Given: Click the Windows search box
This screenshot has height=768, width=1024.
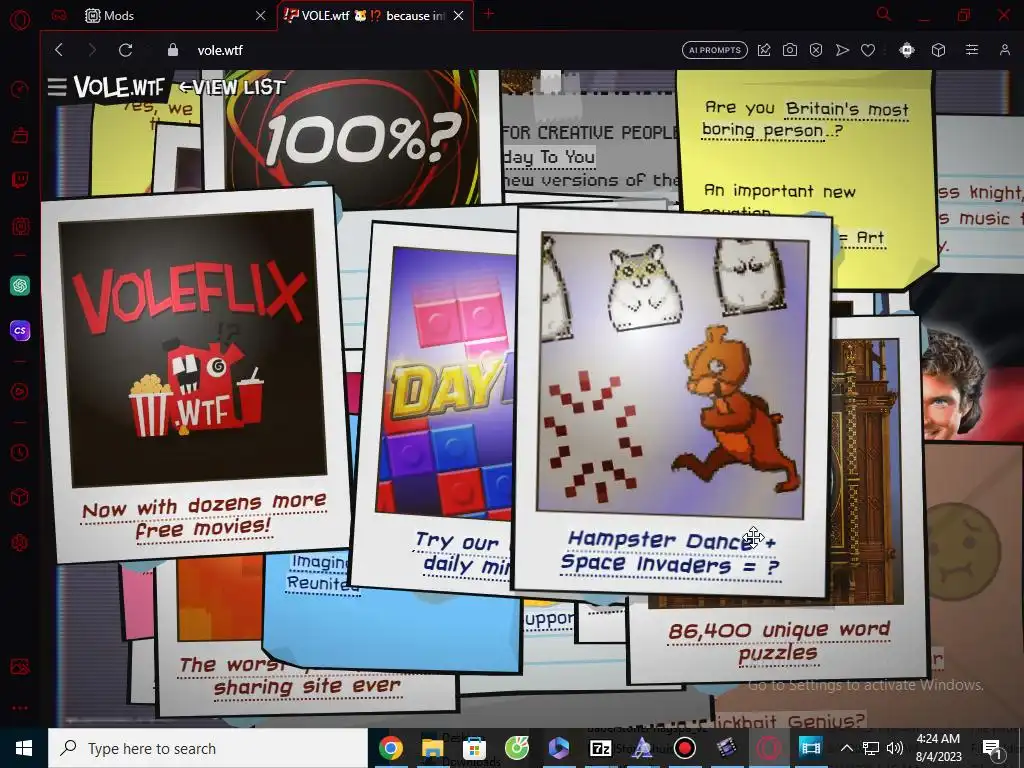Looking at the screenshot, I should point(208,748).
